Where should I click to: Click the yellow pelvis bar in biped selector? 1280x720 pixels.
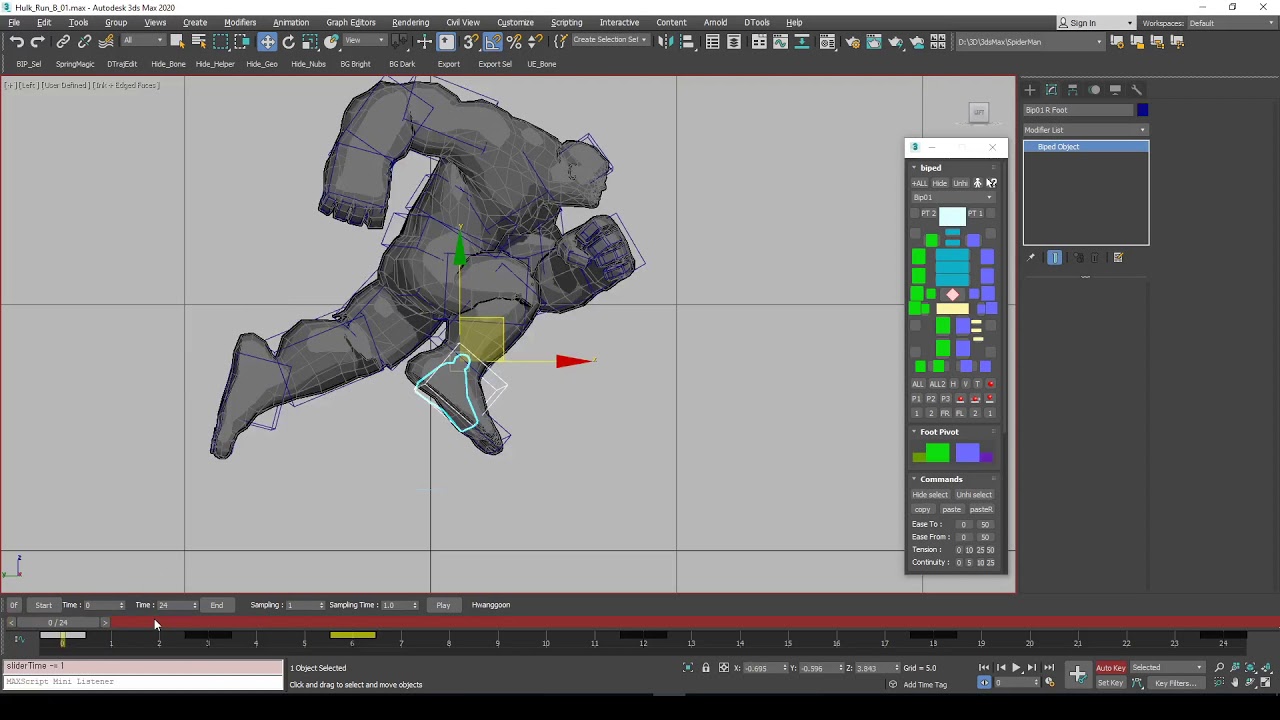coord(952,309)
